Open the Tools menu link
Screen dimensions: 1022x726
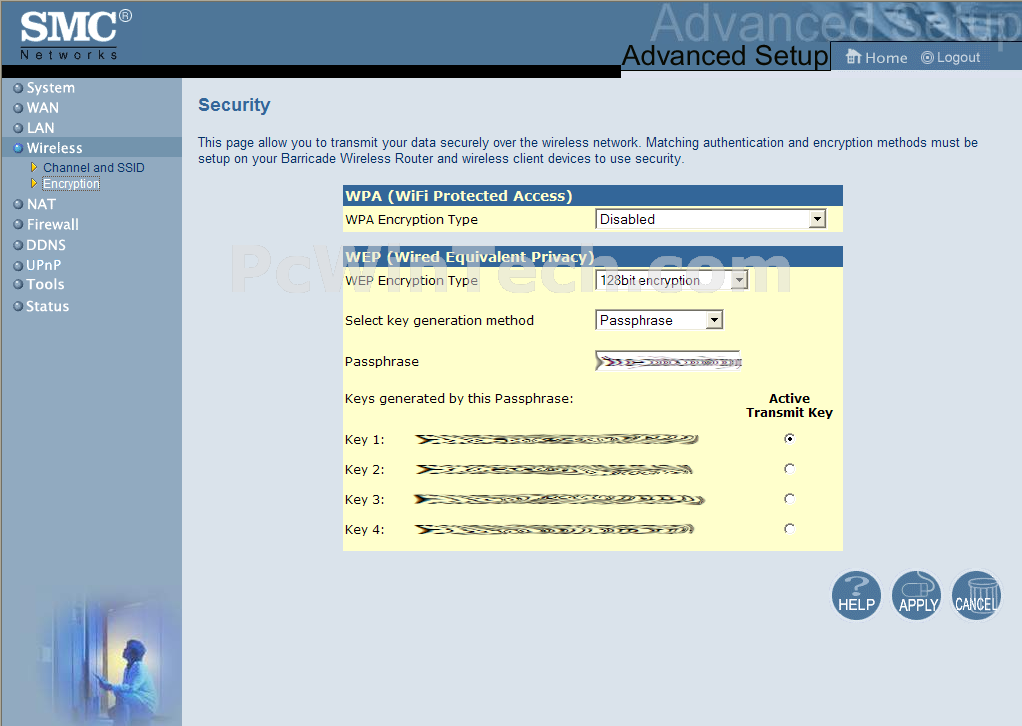(46, 284)
